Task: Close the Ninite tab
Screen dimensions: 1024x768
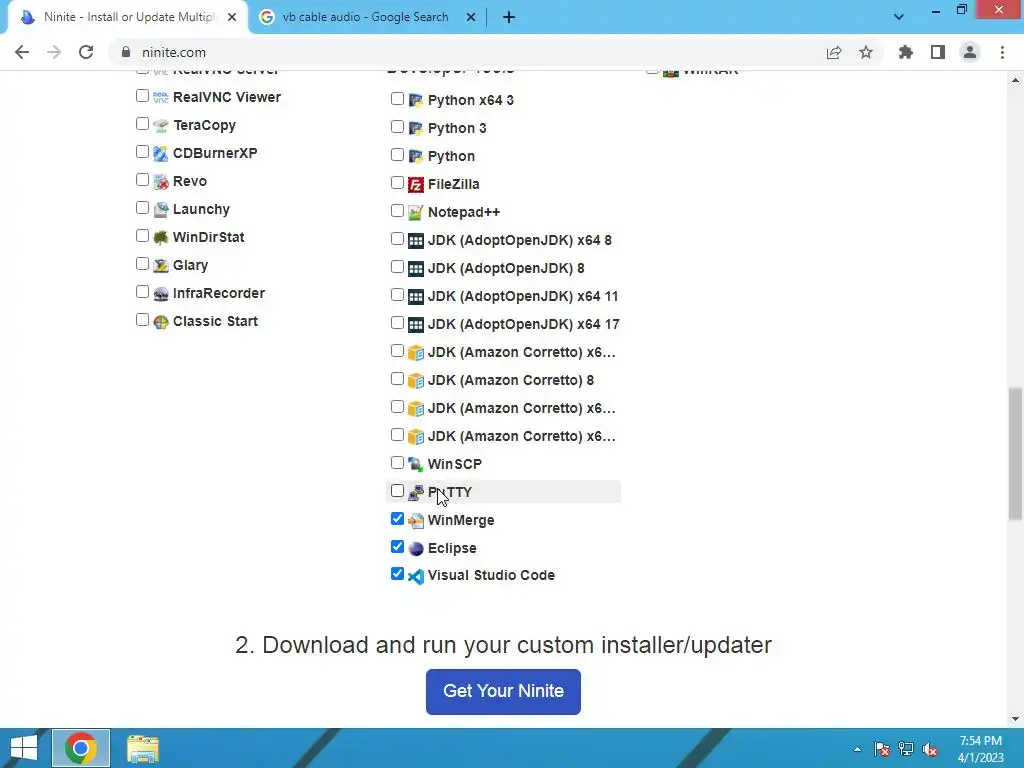Action: [232, 17]
